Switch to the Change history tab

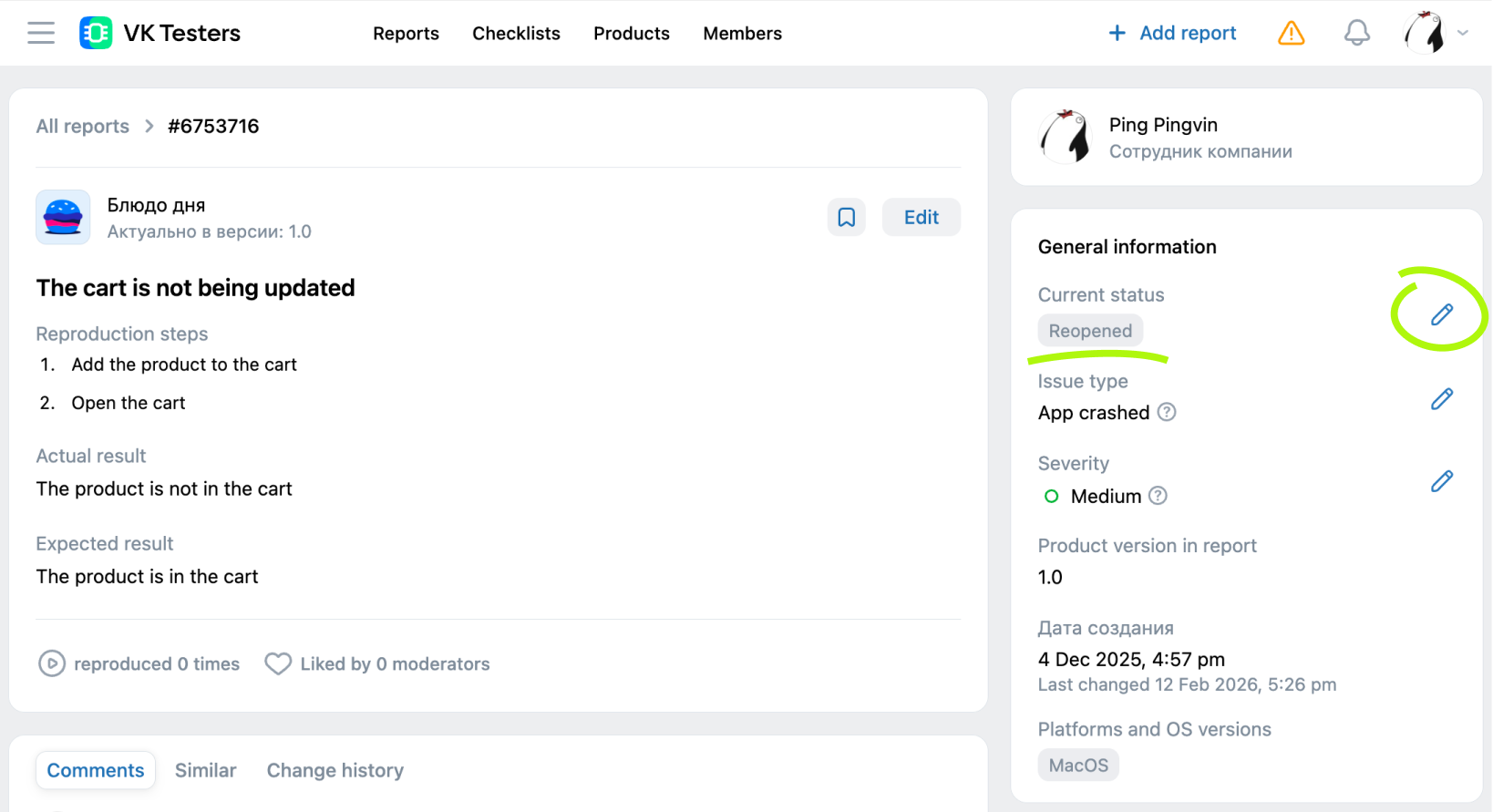pos(335,770)
